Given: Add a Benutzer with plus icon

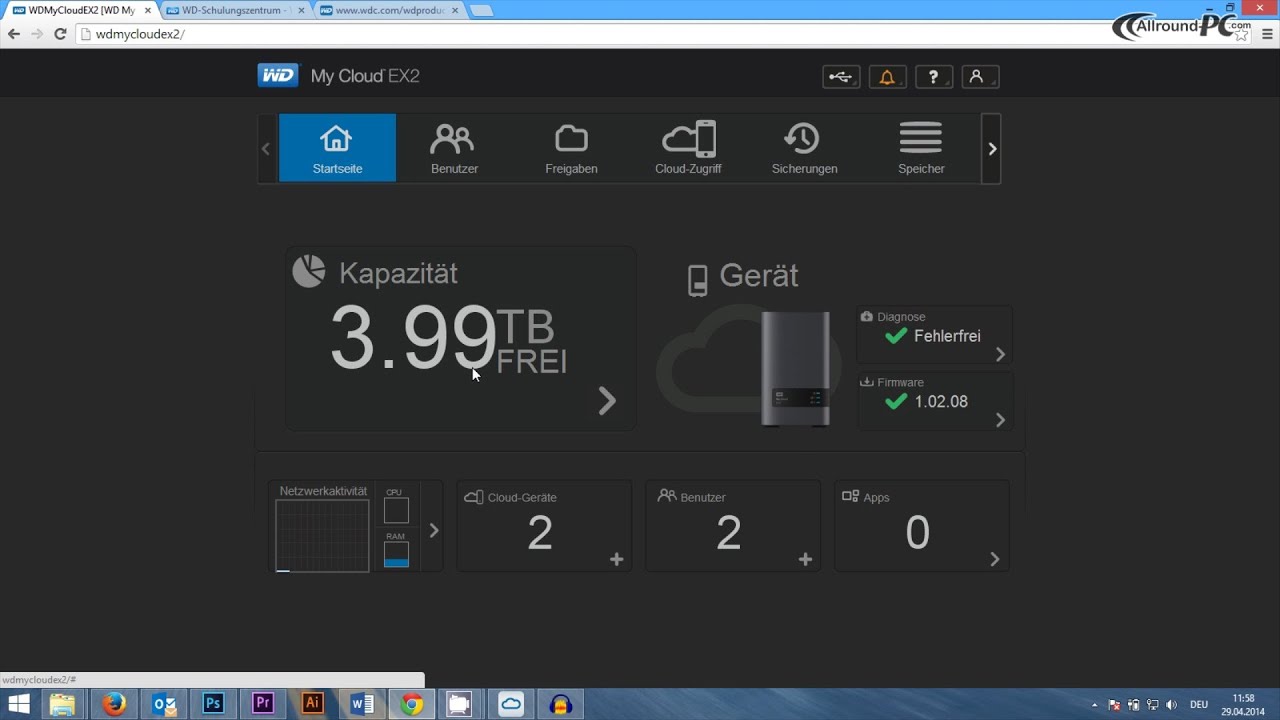Looking at the screenshot, I should [x=805, y=559].
